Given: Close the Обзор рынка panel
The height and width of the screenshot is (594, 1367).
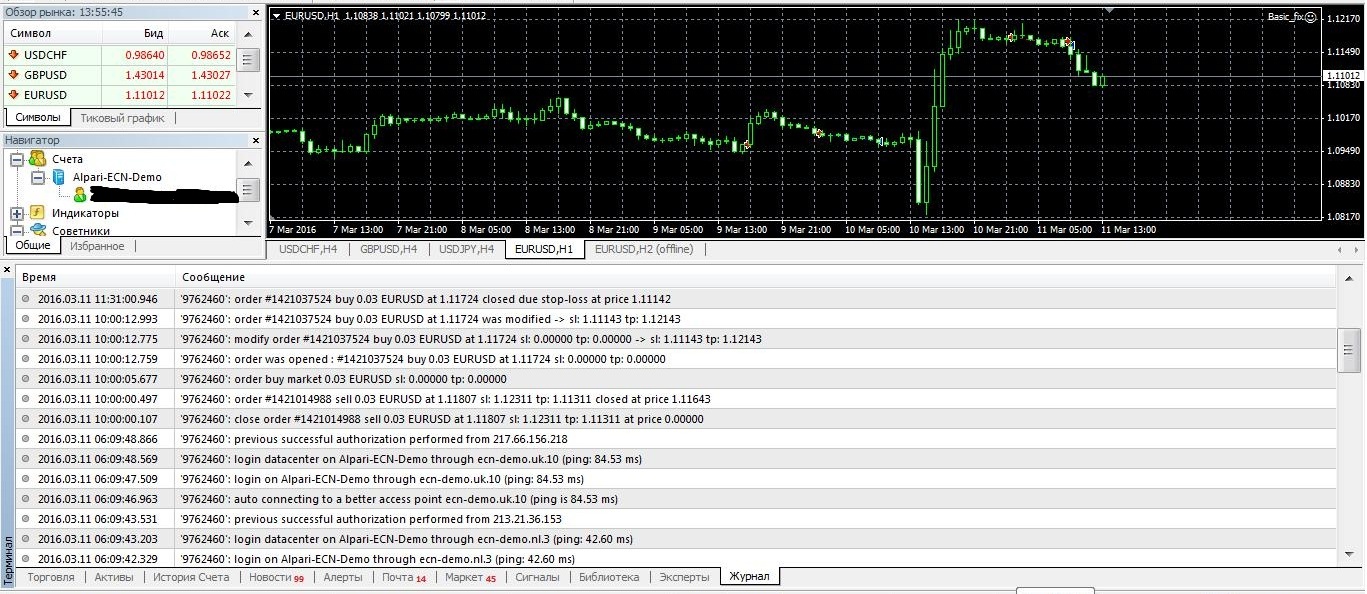Looking at the screenshot, I should coord(256,12).
